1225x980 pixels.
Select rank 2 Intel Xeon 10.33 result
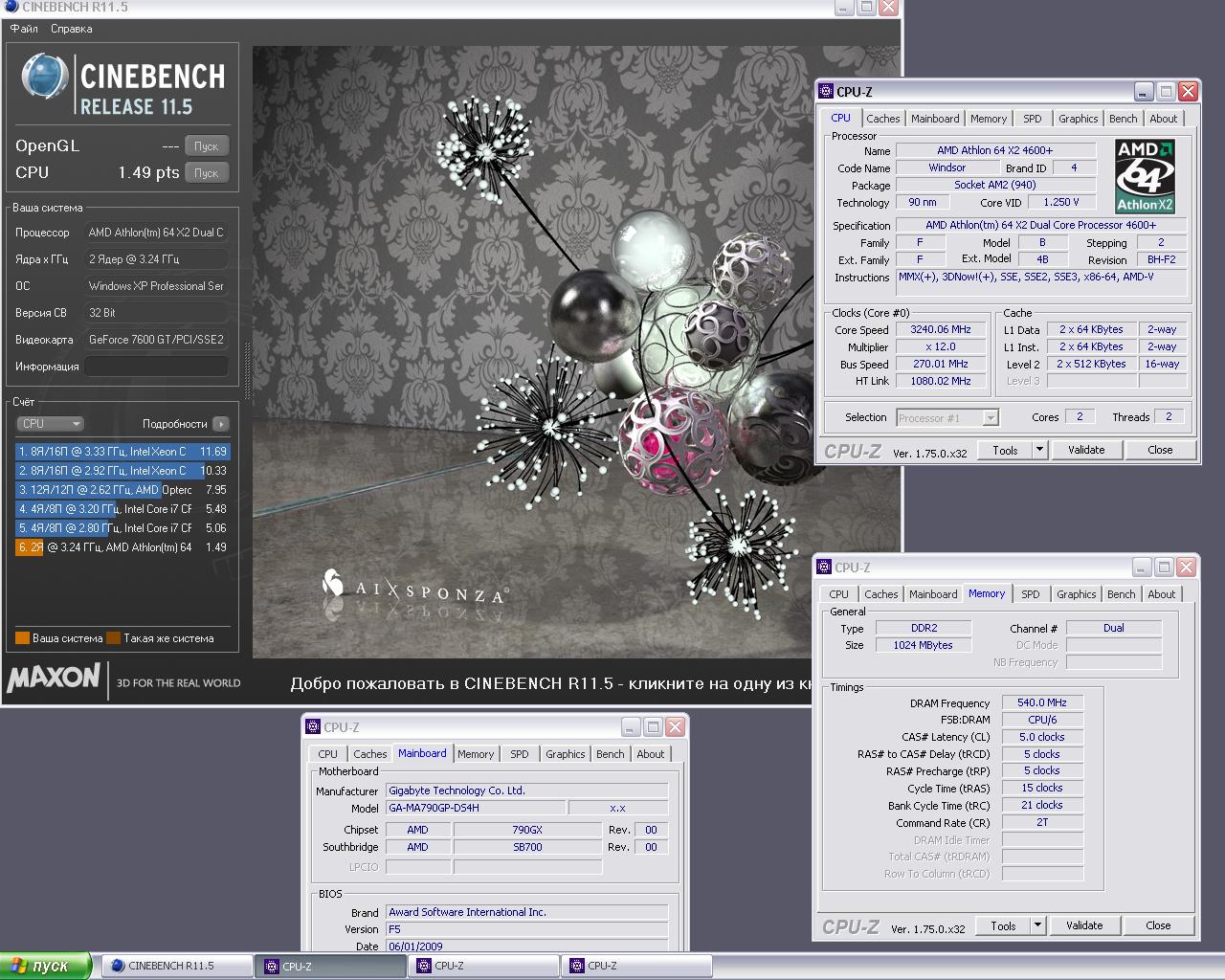point(122,471)
